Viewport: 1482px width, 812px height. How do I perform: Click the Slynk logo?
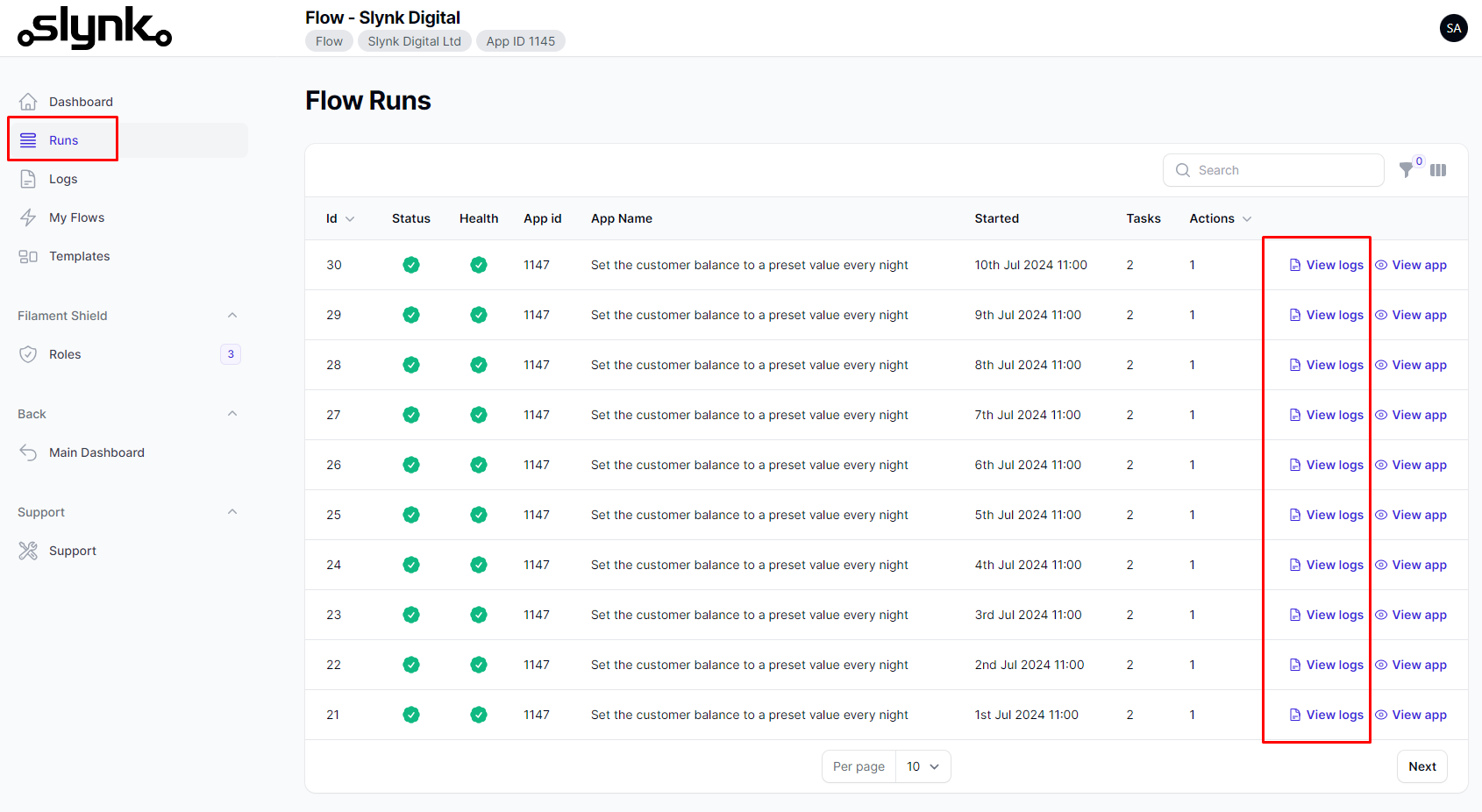tap(95, 28)
